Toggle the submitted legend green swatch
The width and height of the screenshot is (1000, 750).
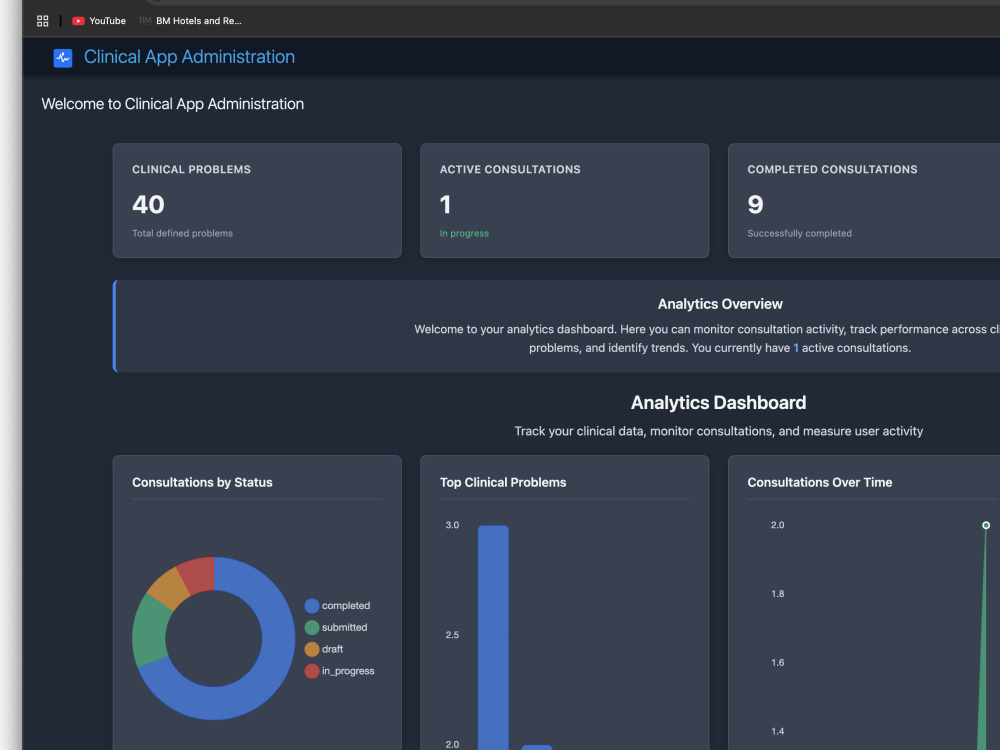pos(312,628)
